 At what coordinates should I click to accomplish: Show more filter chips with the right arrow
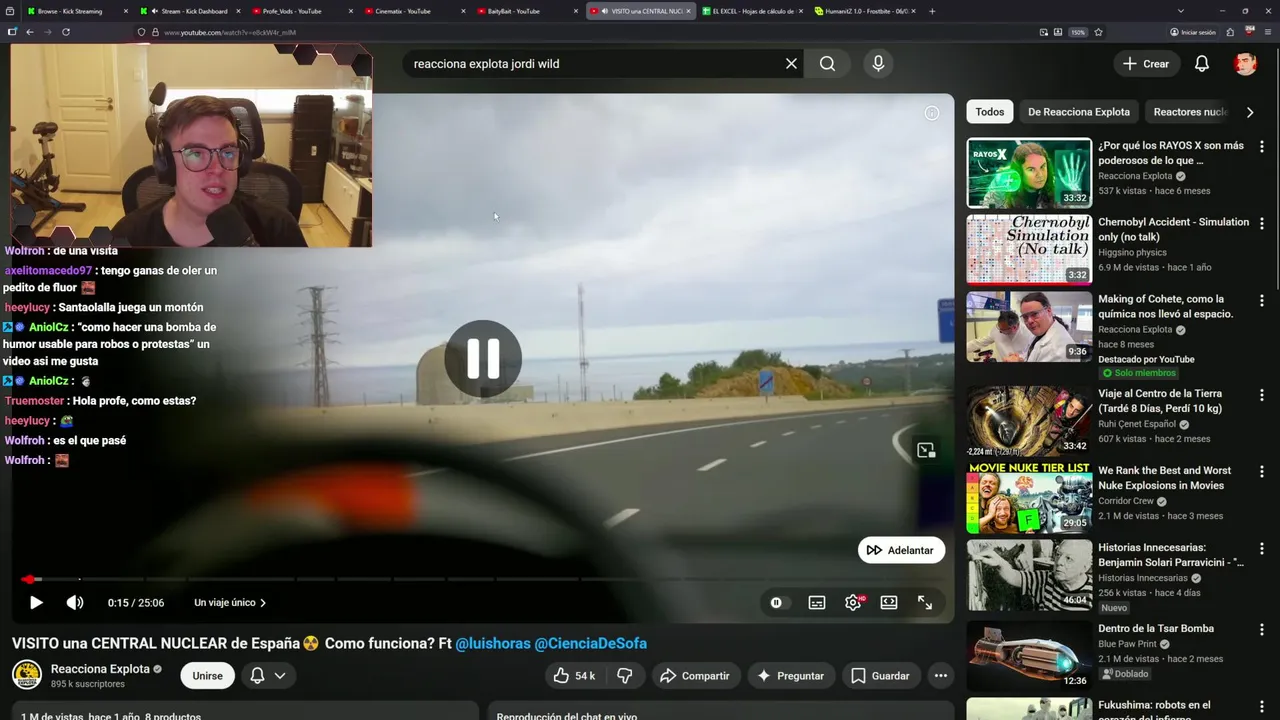point(1250,112)
